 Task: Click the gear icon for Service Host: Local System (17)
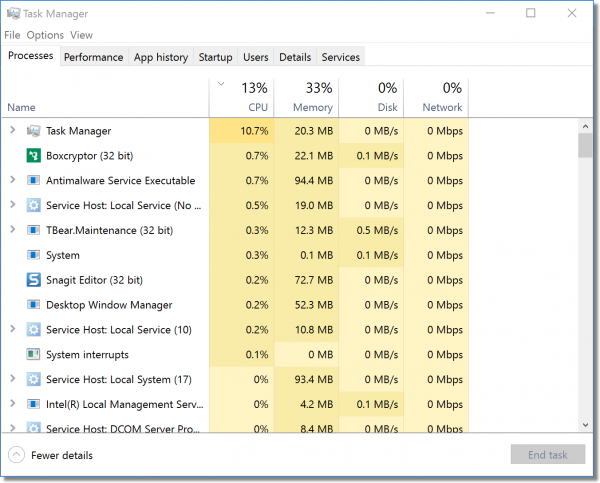[33, 379]
